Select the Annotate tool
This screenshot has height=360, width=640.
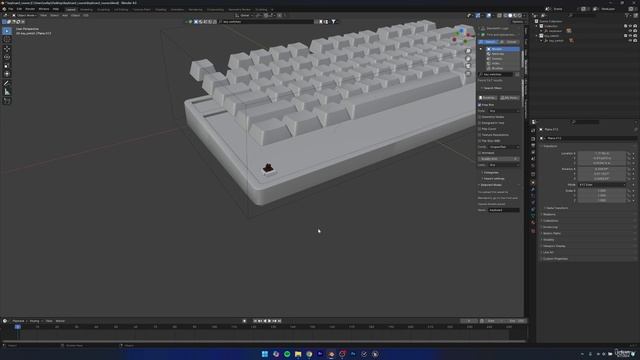7,83
